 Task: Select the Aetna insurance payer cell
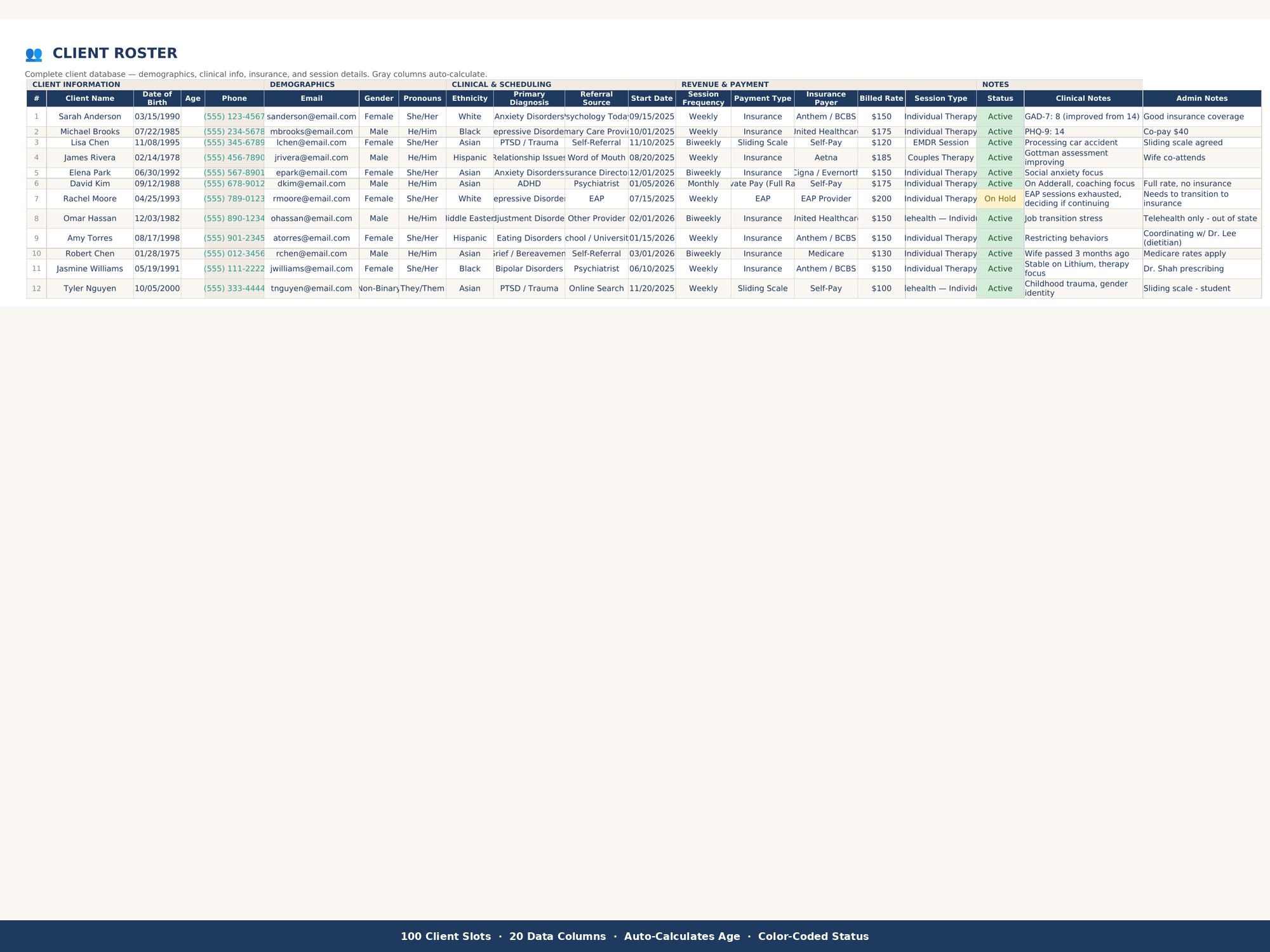click(x=825, y=158)
